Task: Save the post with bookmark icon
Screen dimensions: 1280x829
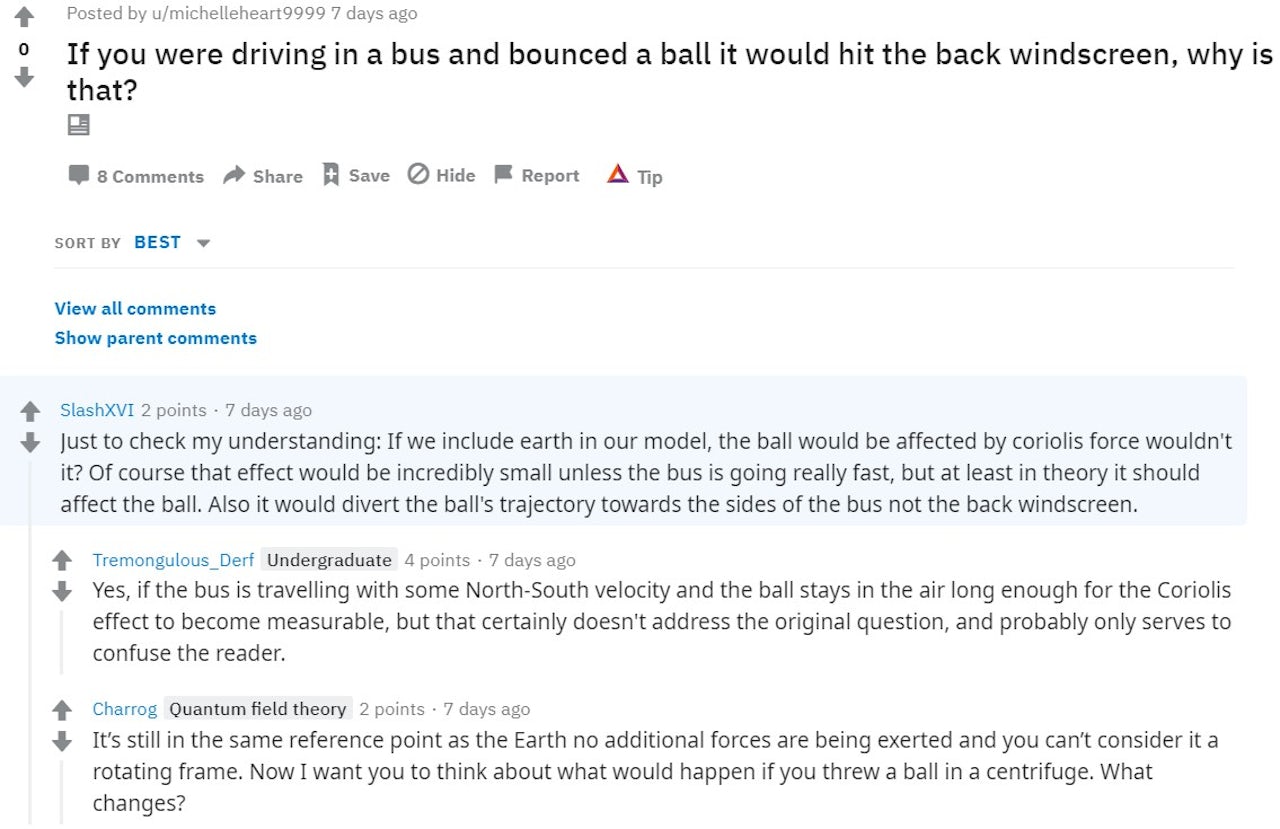Action: pos(356,176)
